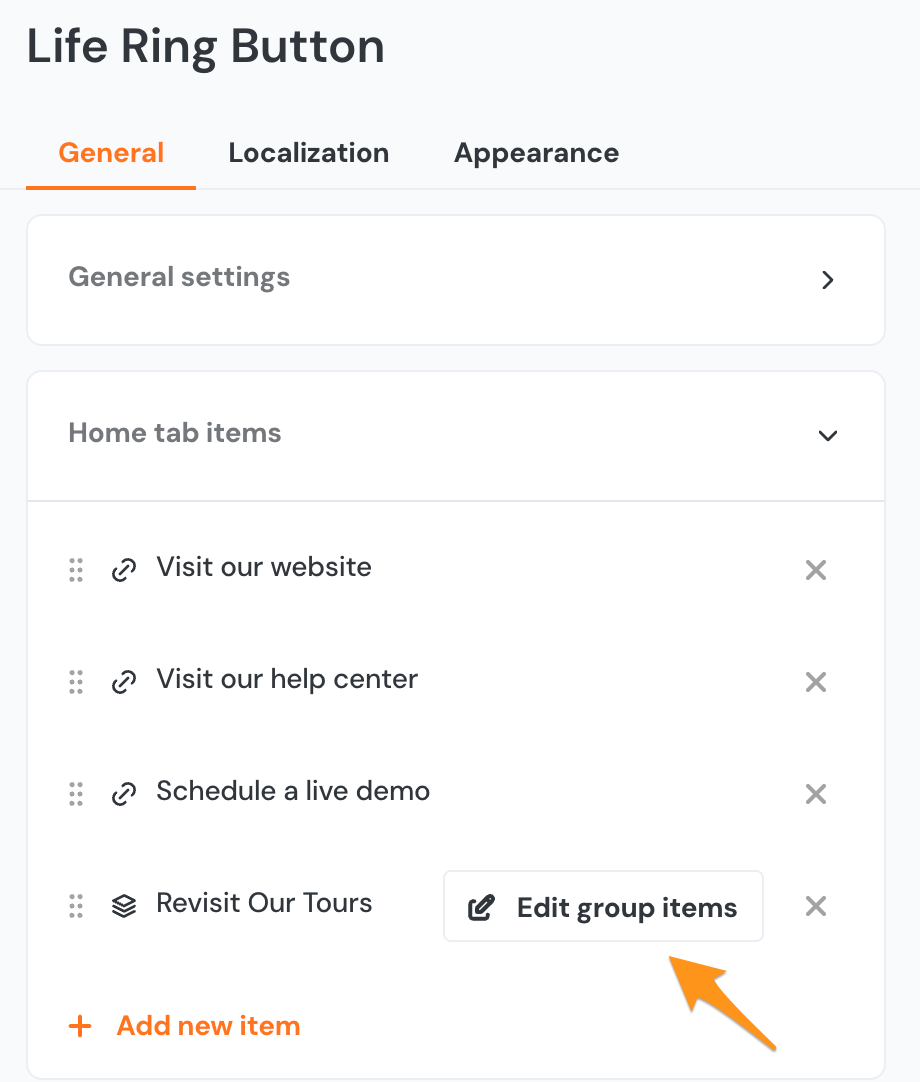
Task: Expand the General settings section
Action: (x=827, y=280)
